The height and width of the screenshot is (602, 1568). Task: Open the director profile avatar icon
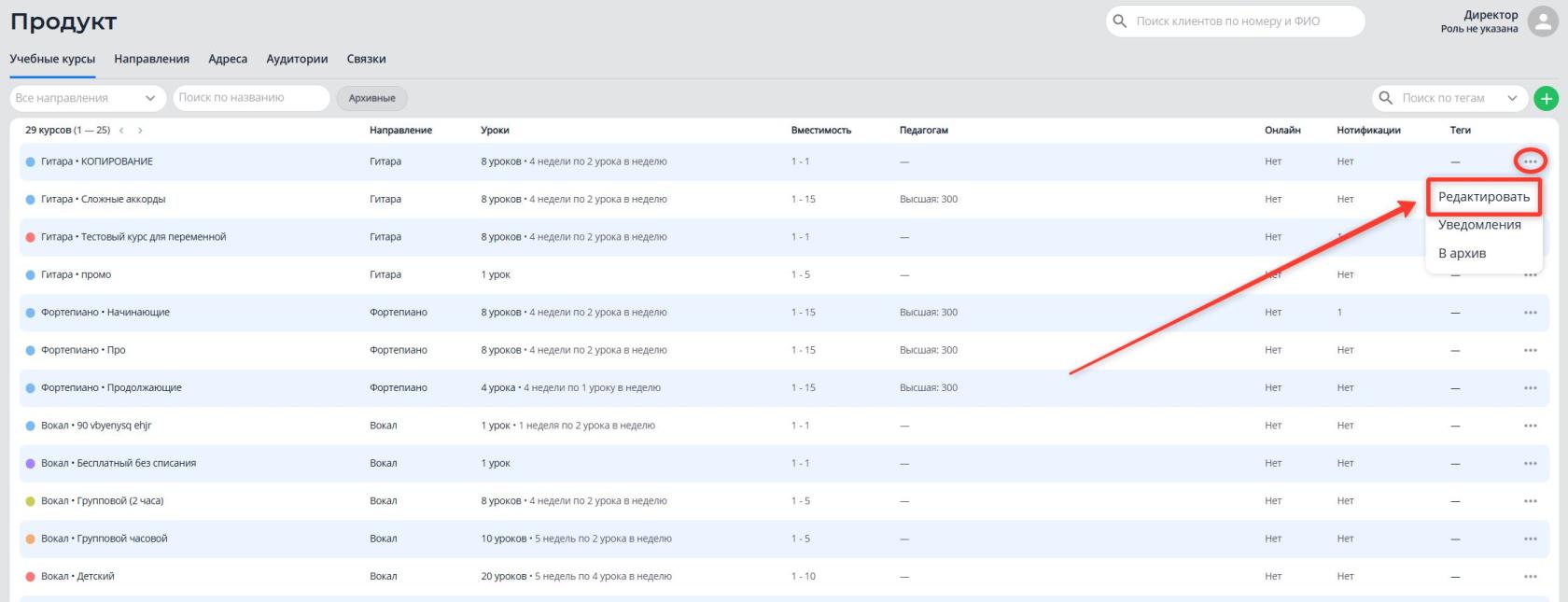(x=1543, y=21)
